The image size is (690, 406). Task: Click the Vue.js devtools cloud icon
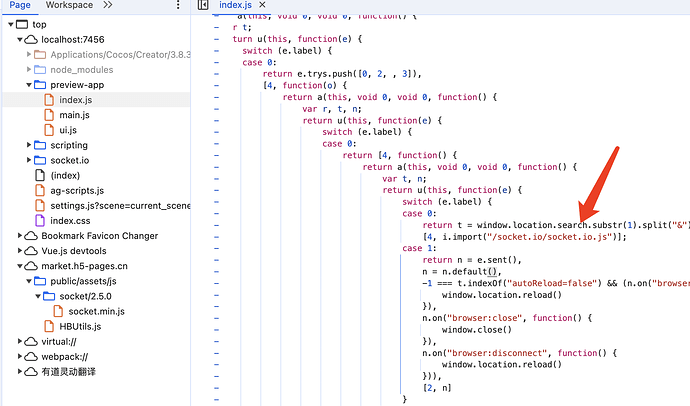click(x=31, y=251)
